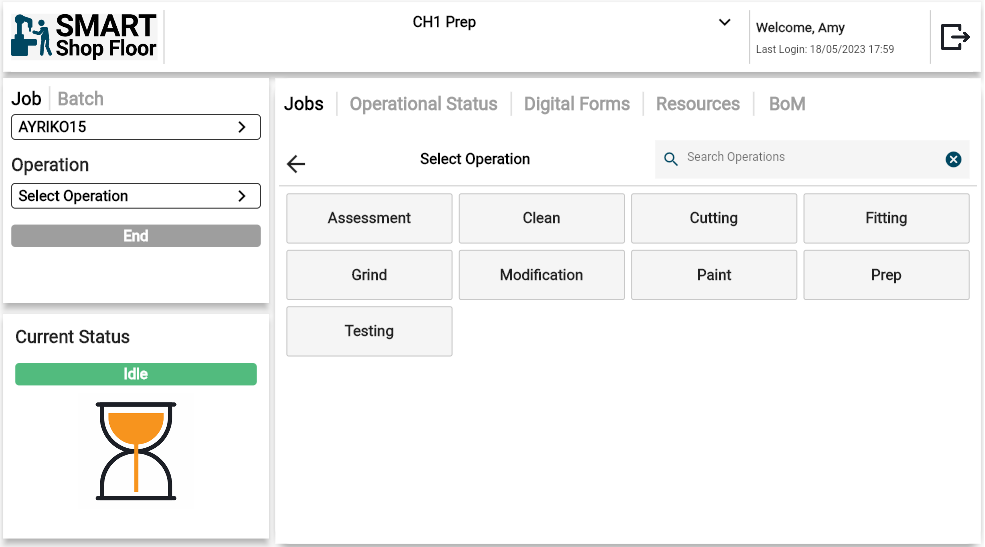This screenshot has height=547, width=985.
Task: Open the AYRIKO15 job selector
Action: click(135, 127)
